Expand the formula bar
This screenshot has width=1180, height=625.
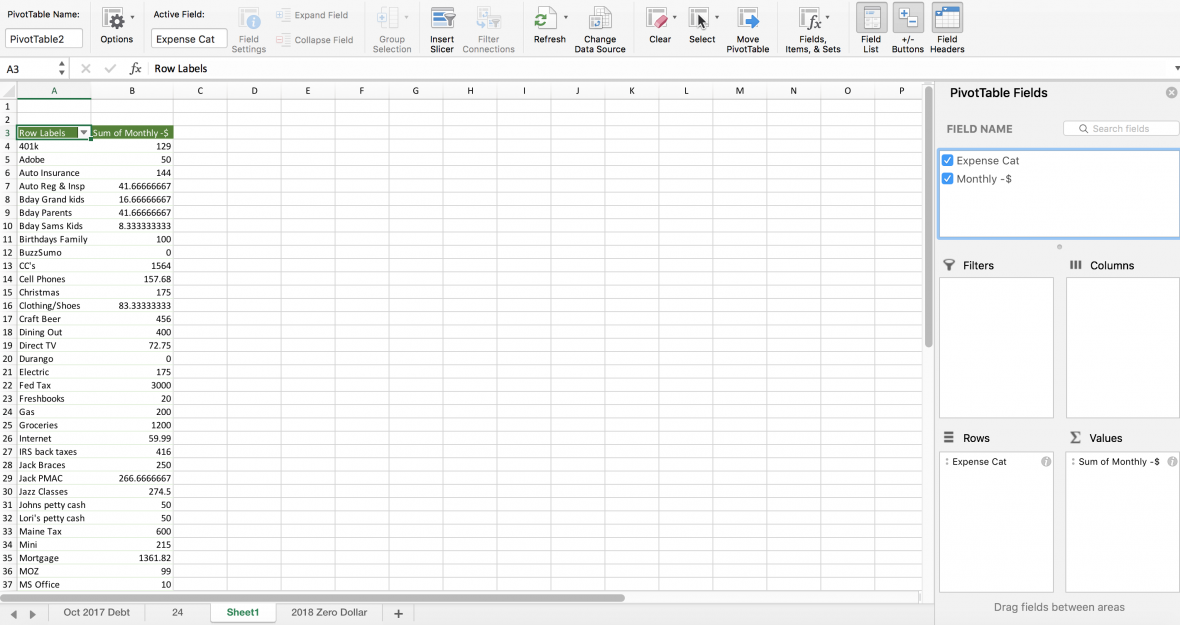(1176, 68)
